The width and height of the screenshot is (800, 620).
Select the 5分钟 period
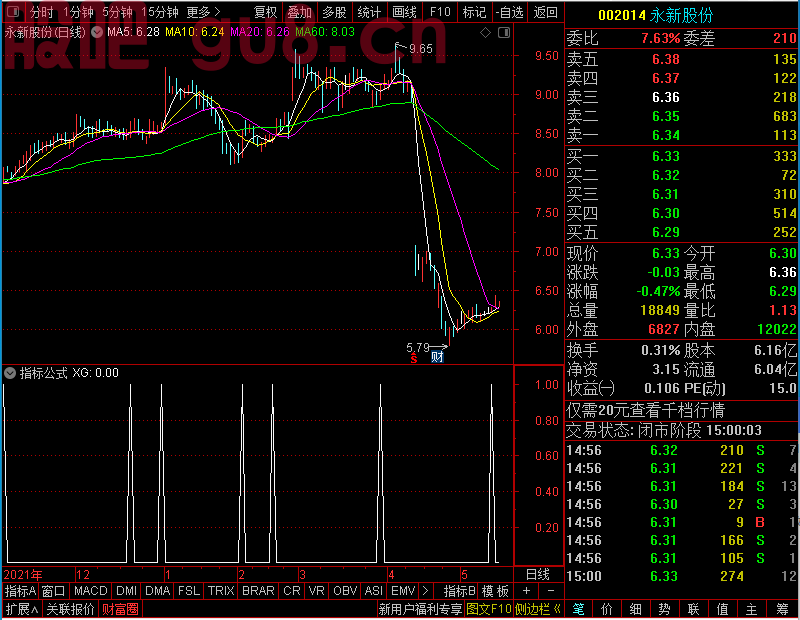(x=117, y=12)
